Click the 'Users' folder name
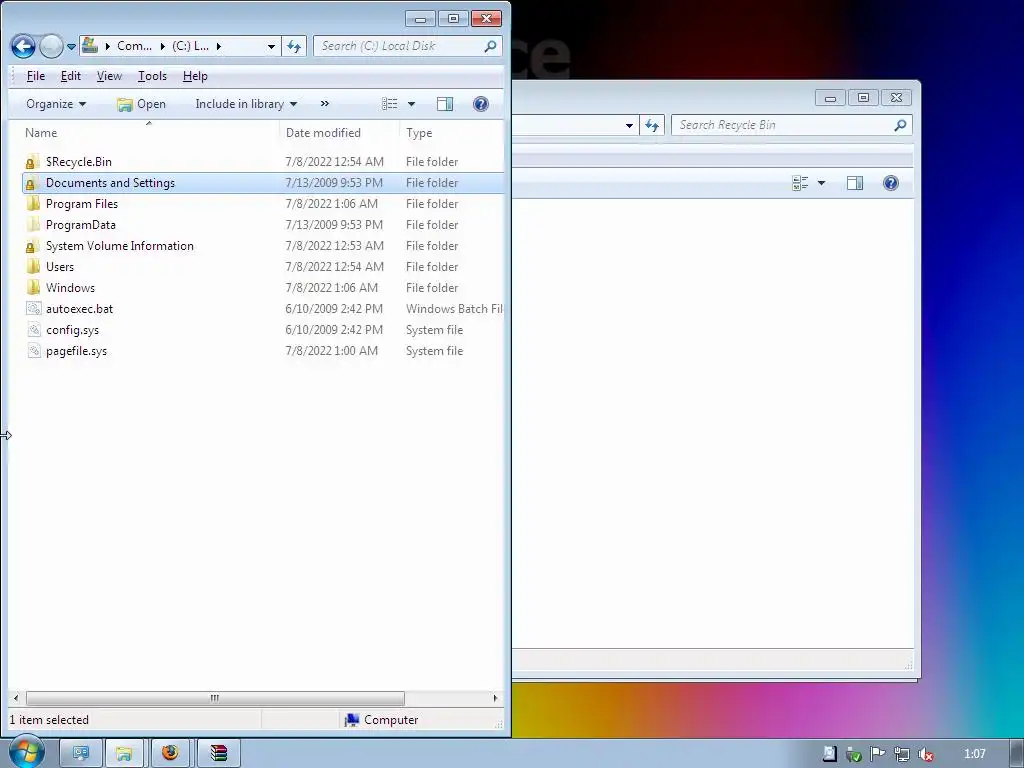Image resolution: width=1024 pixels, height=768 pixels. tap(59, 266)
